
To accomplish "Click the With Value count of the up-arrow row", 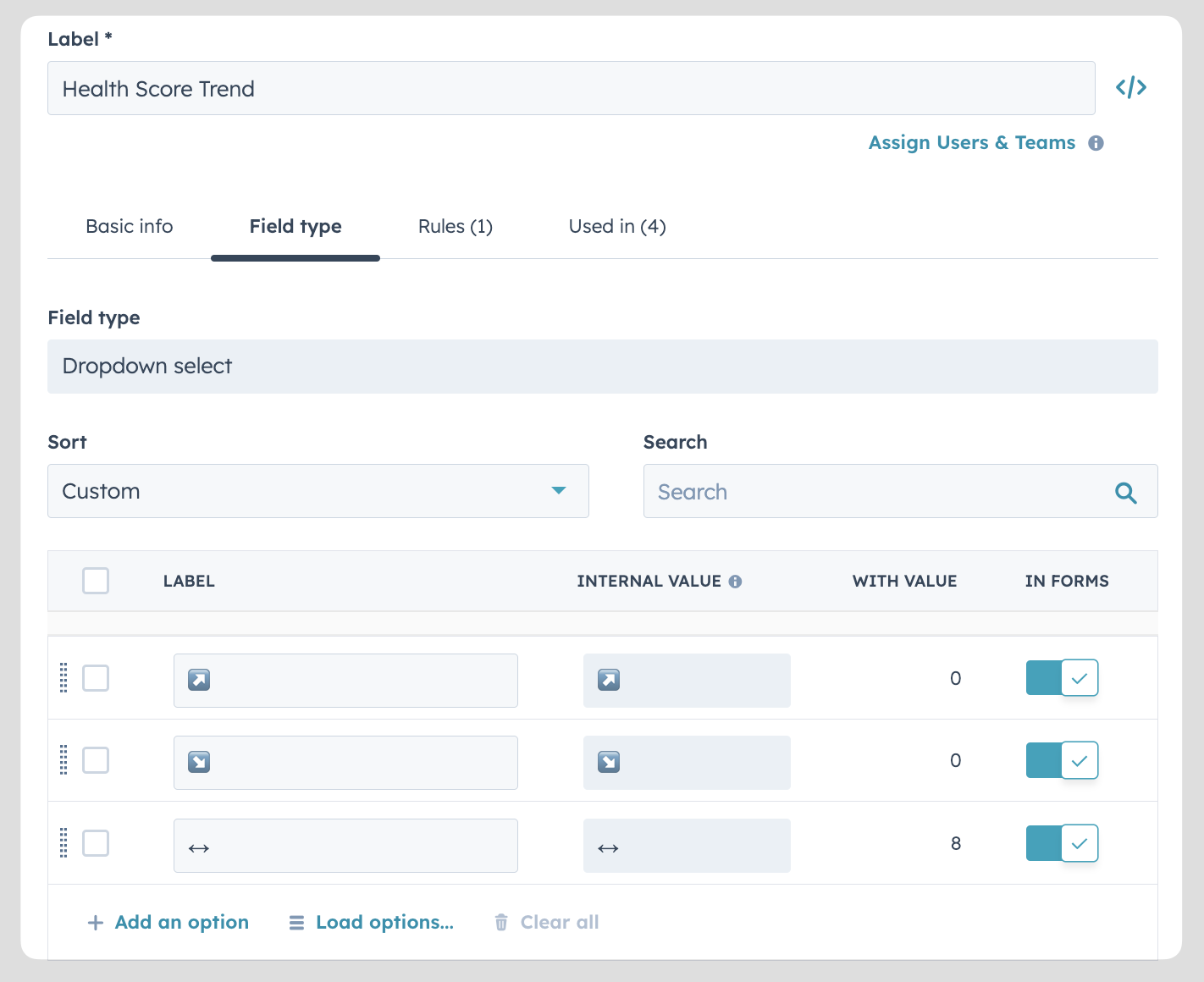I will 956,678.
